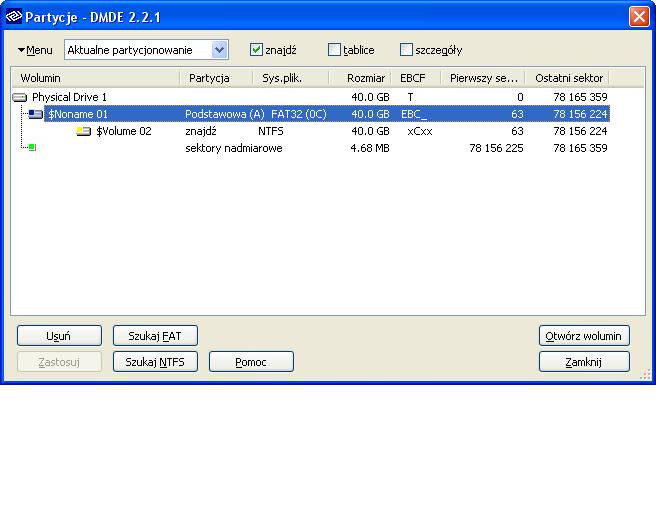Click the Rozmiar column header
Viewport: 656px width, 512px height.
pos(360,78)
